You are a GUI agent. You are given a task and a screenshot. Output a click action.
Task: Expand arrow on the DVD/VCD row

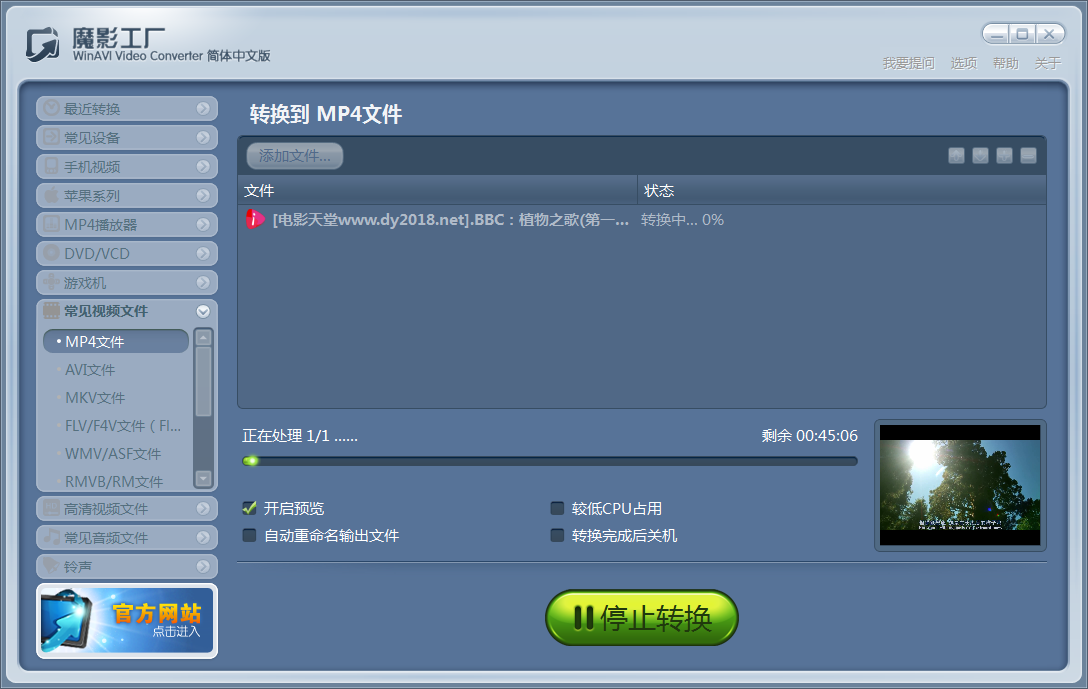(203, 253)
